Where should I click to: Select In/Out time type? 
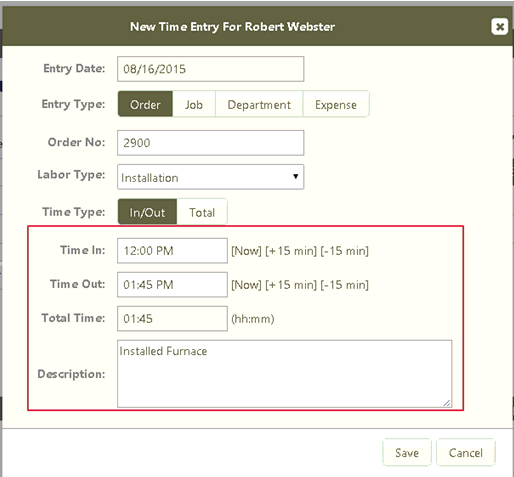tap(147, 212)
